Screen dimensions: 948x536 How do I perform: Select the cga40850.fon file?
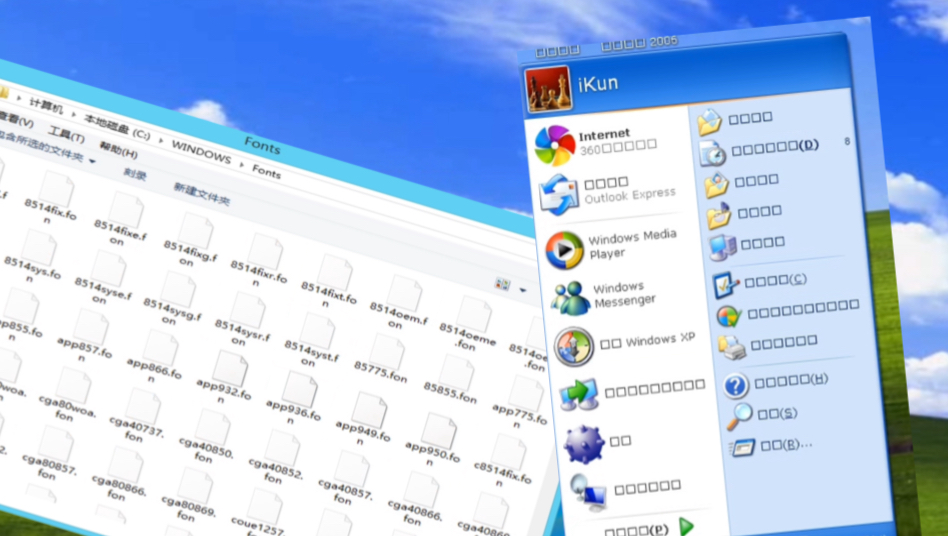206,438
